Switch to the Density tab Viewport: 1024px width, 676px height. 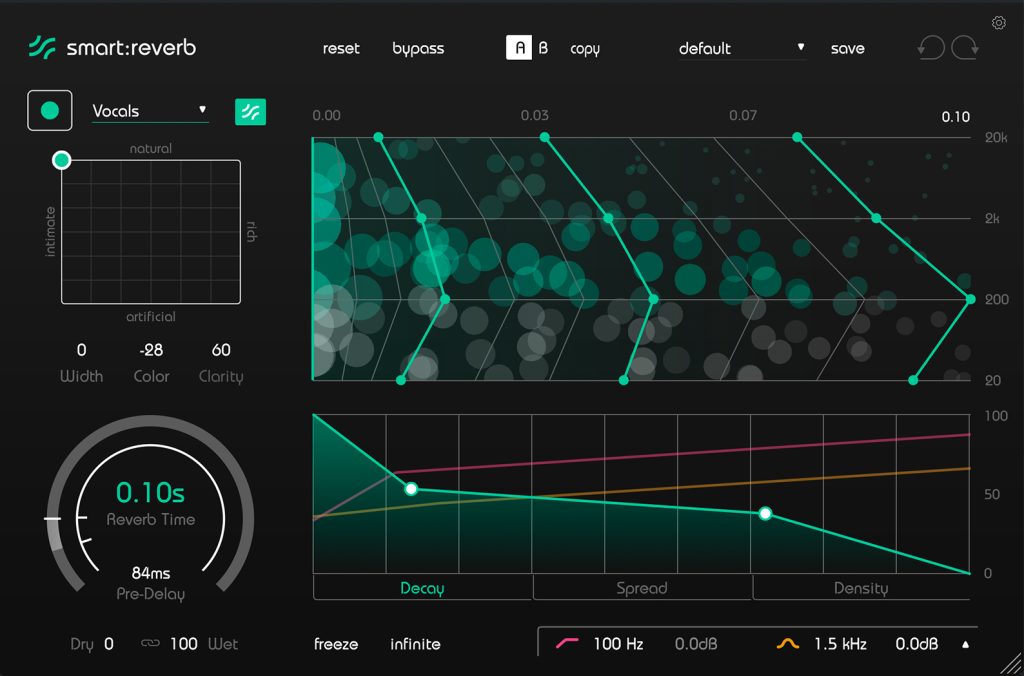[x=861, y=588]
